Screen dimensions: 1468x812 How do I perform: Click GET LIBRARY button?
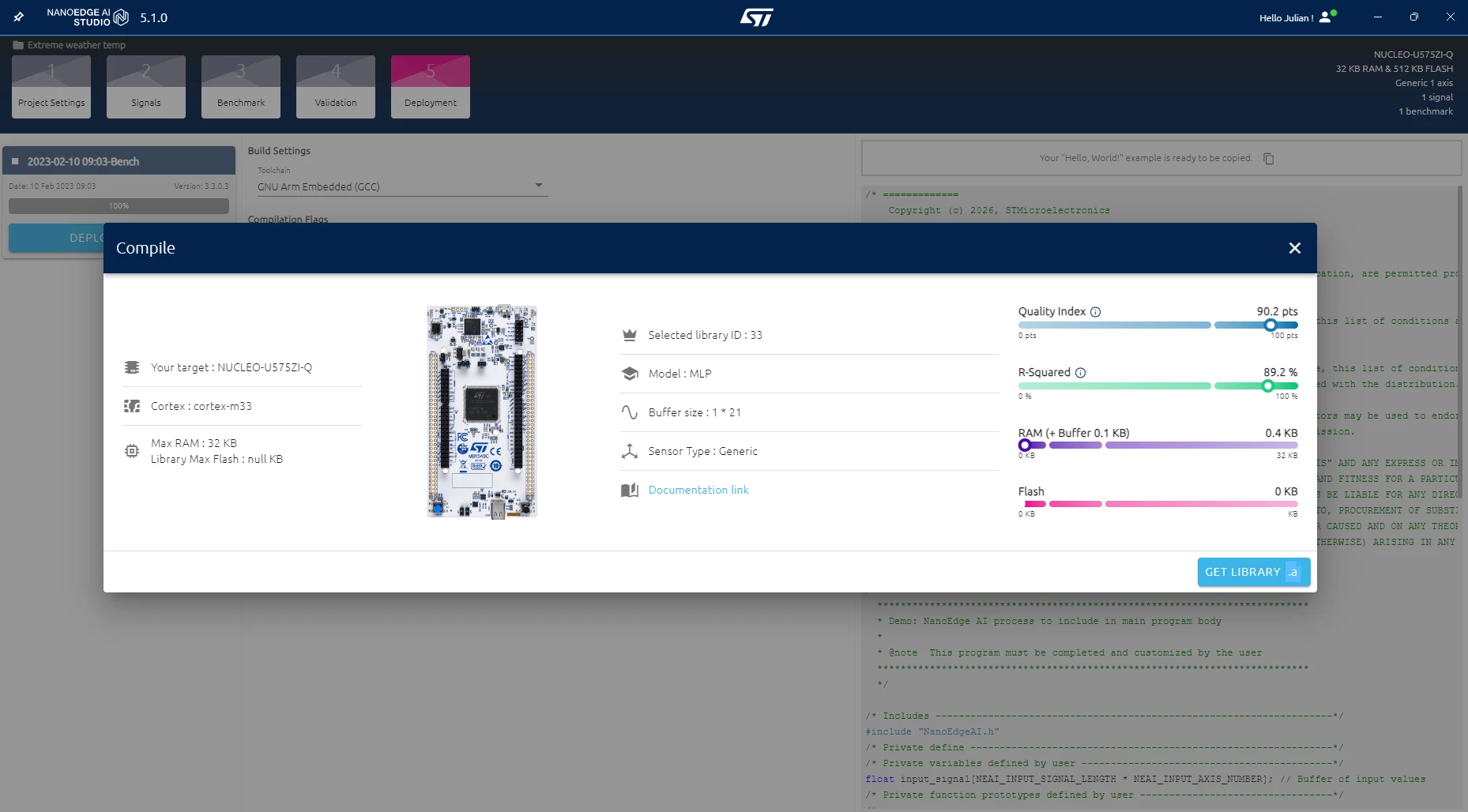[x=1254, y=572]
